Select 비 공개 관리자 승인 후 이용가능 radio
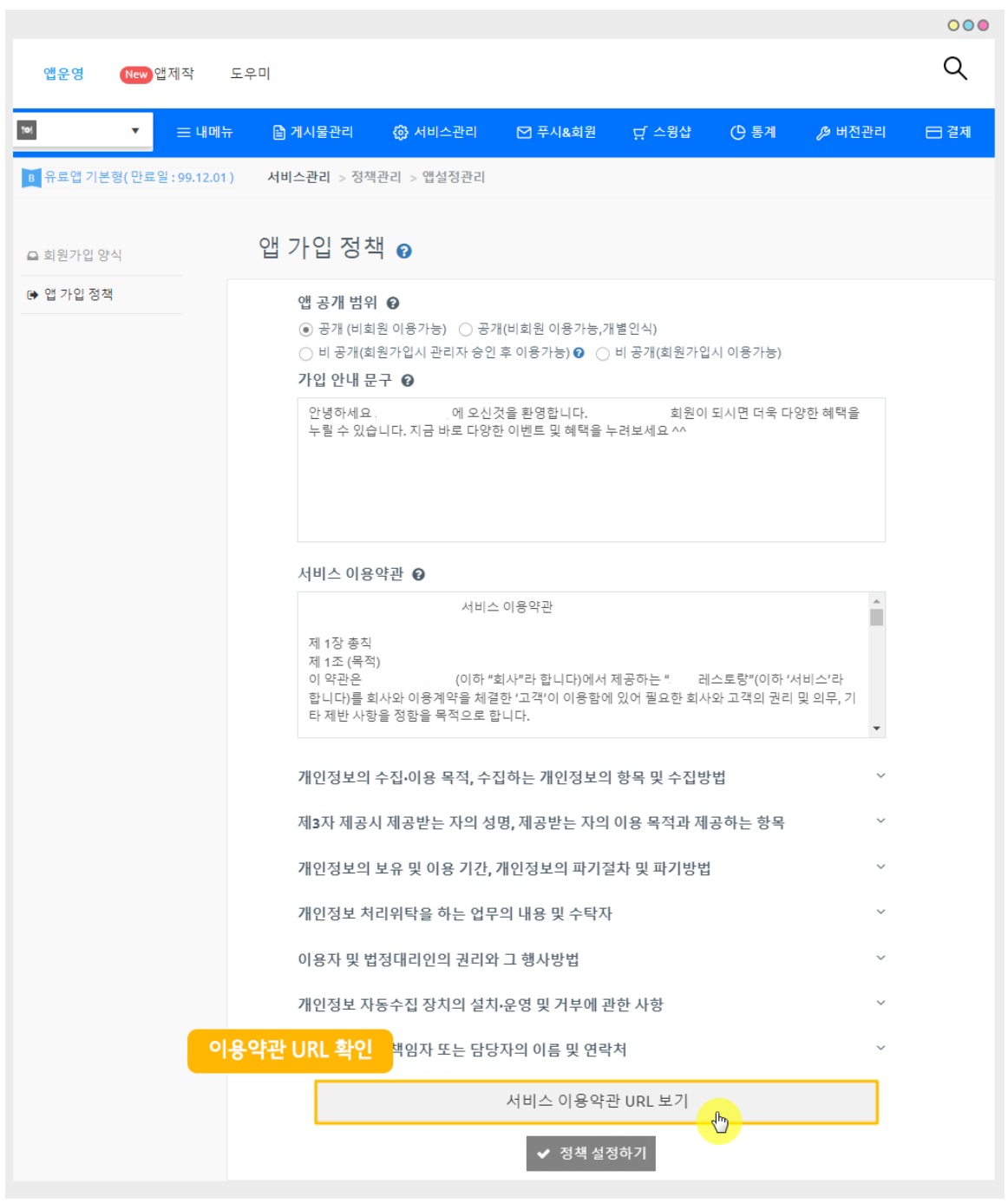 click(x=305, y=354)
